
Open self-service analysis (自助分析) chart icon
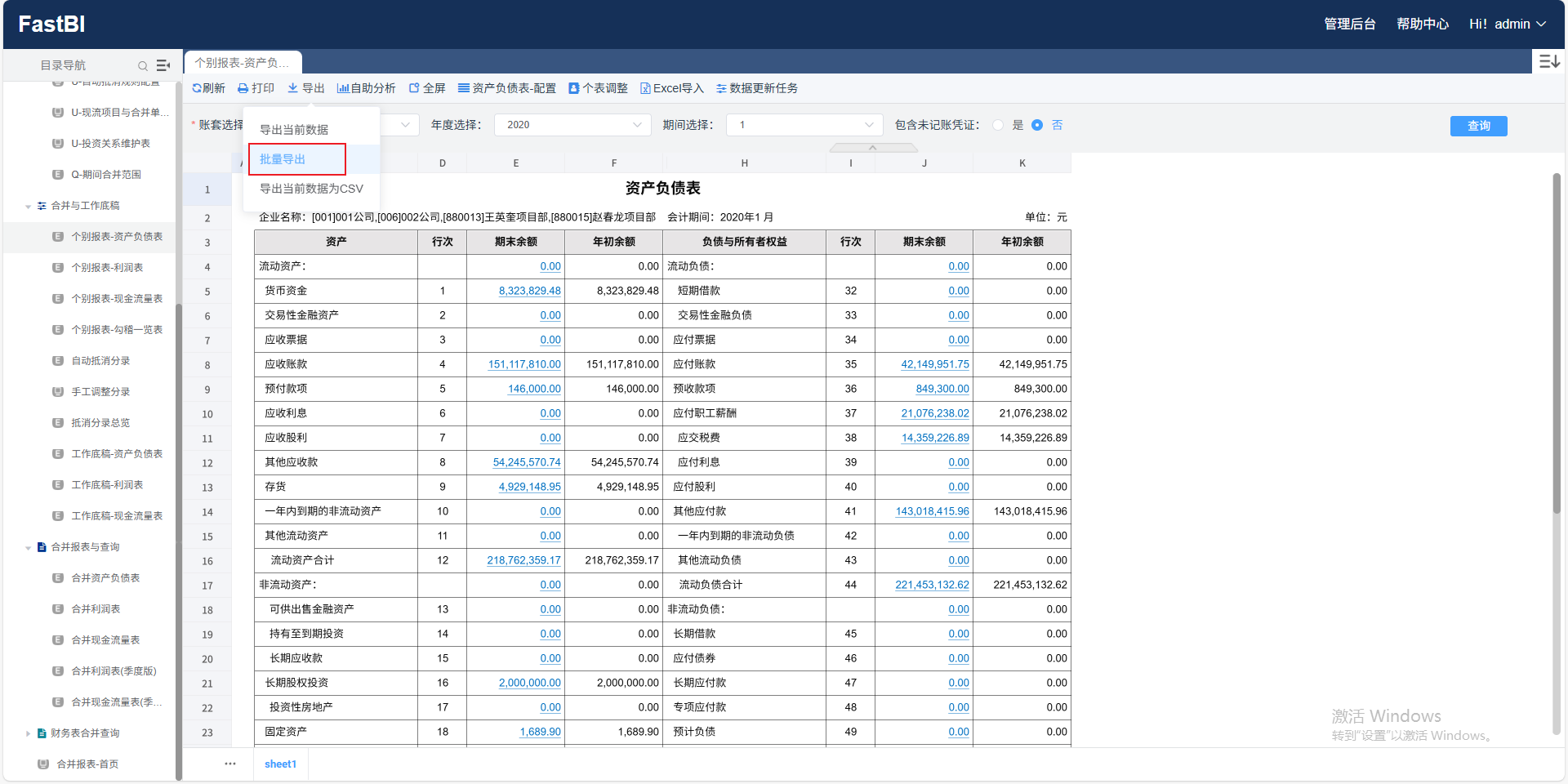(343, 88)
